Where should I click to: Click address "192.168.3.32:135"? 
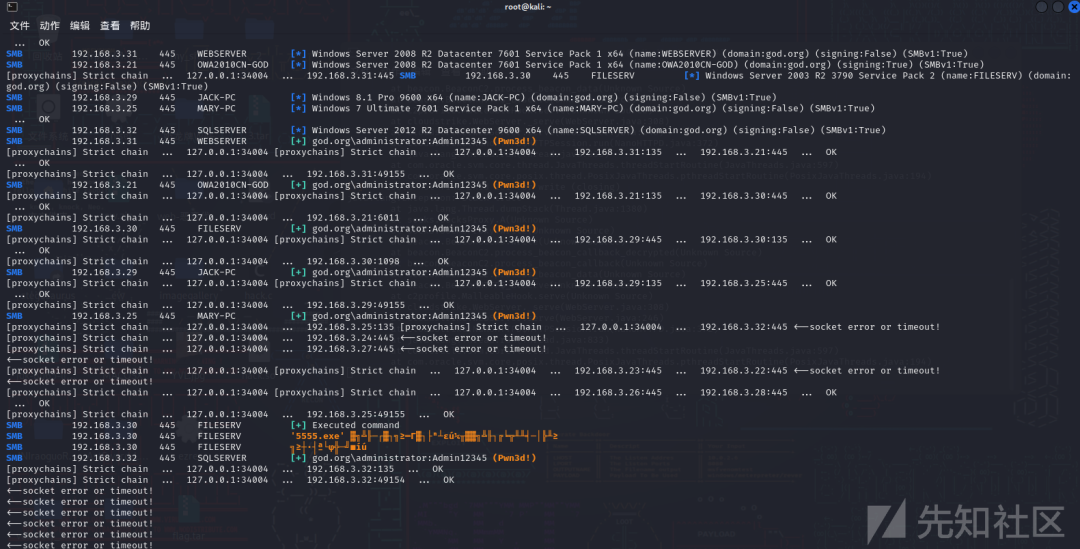point(350,469)
